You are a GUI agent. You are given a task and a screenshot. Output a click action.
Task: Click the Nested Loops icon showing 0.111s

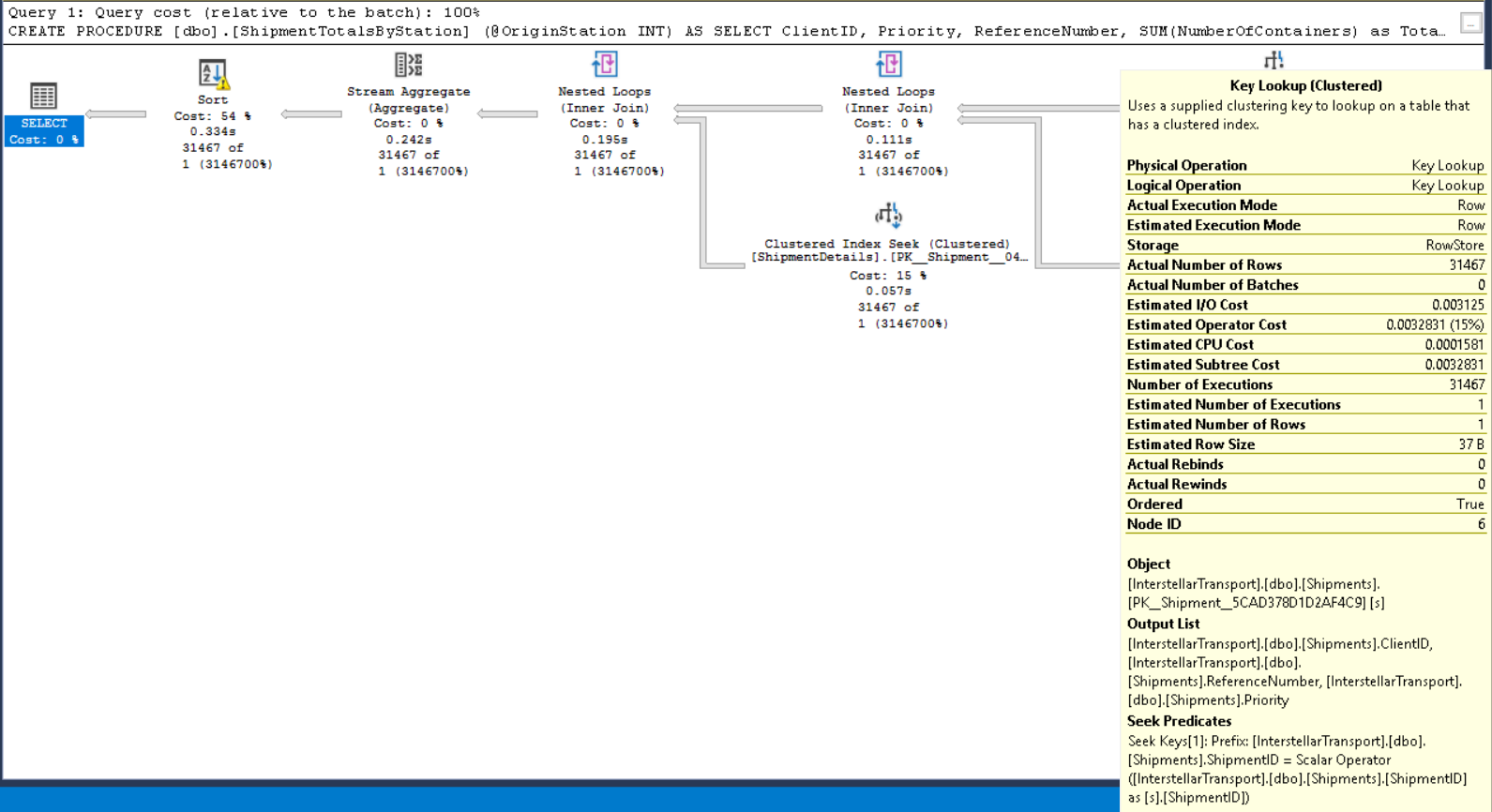coord(888,65)
